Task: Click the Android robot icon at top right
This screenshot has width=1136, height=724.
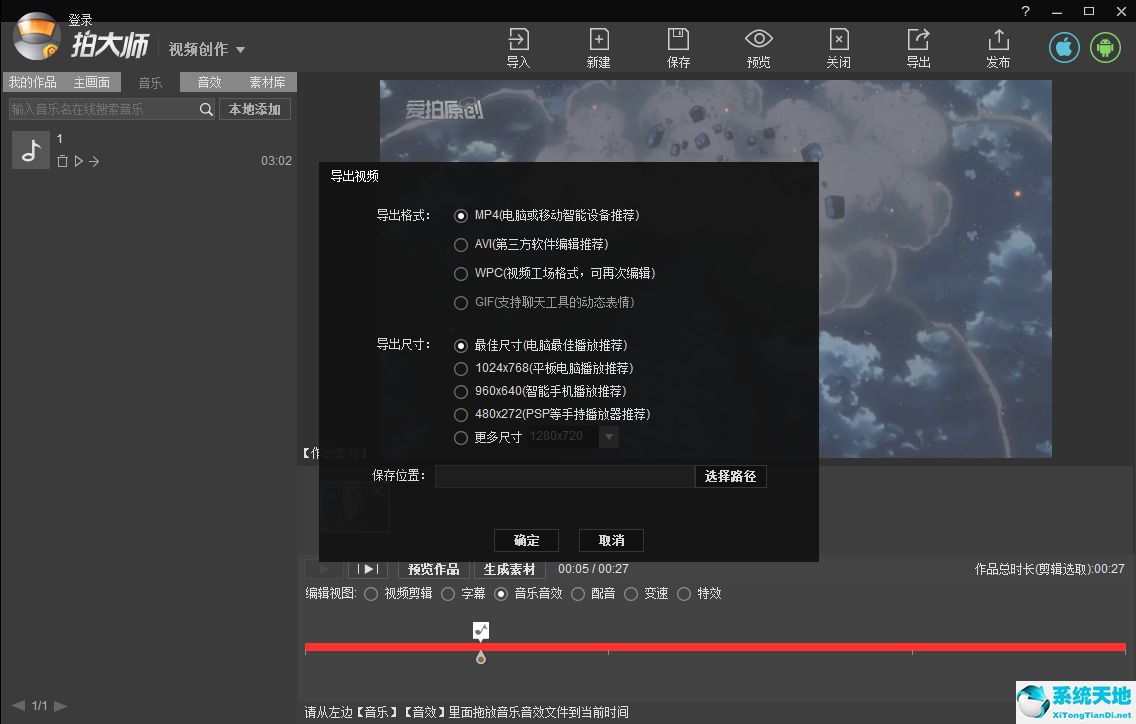Action: point(1105,46)
